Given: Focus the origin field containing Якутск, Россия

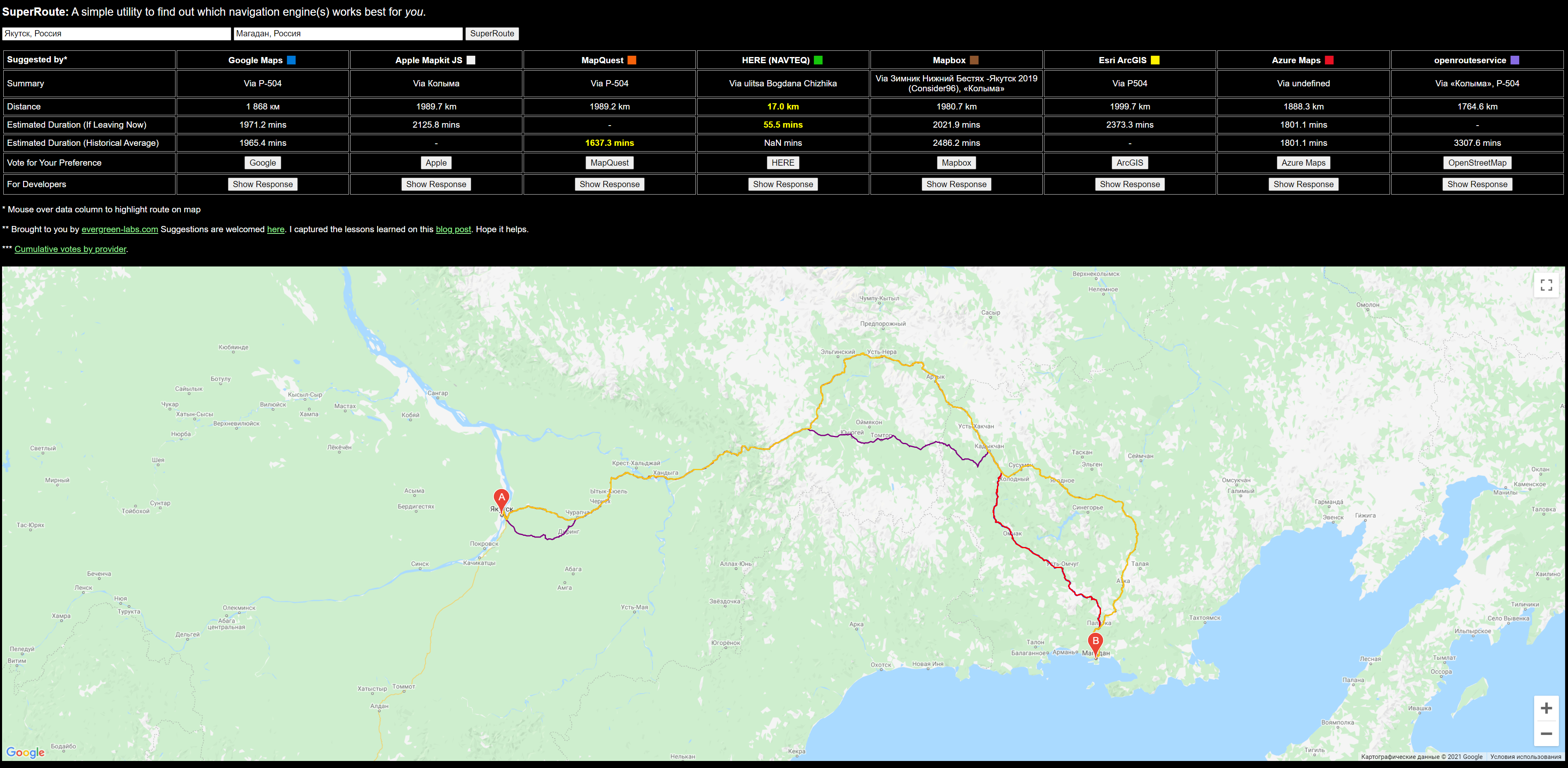Looking at the screenshot, I should [116, 33].
